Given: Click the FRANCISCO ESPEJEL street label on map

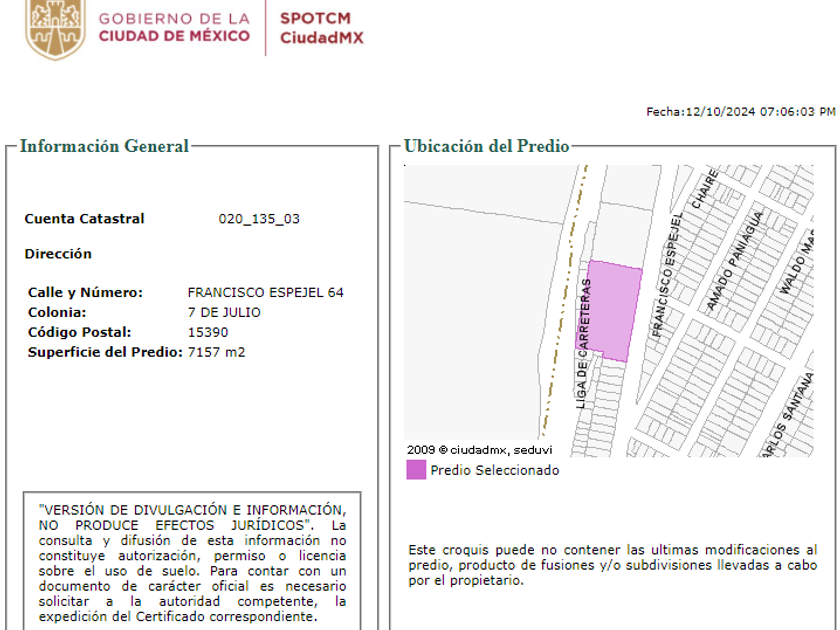Looking at the screenshot, I should coord(668,275).
